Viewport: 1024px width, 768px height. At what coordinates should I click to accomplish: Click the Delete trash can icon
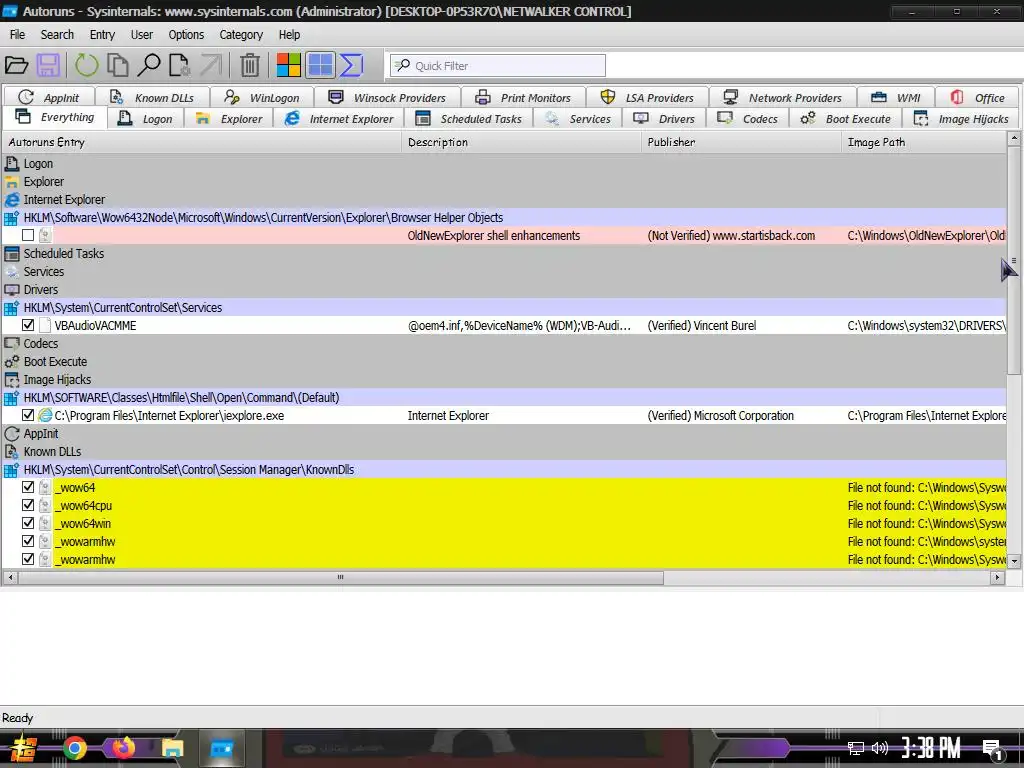pos(249,65)
